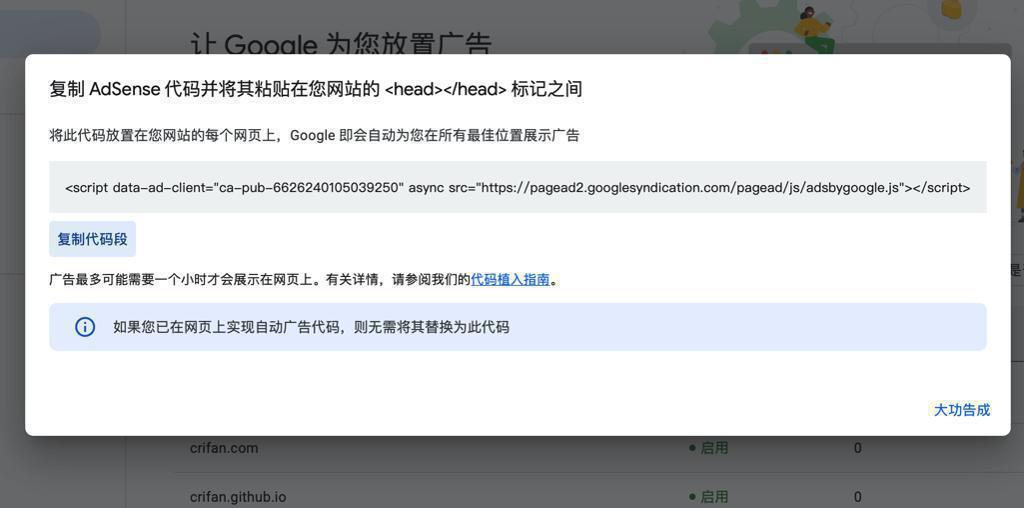This screenshot has height=508, width=1024.
Task: Open the 代码植入指南 link
Action: 510,280
